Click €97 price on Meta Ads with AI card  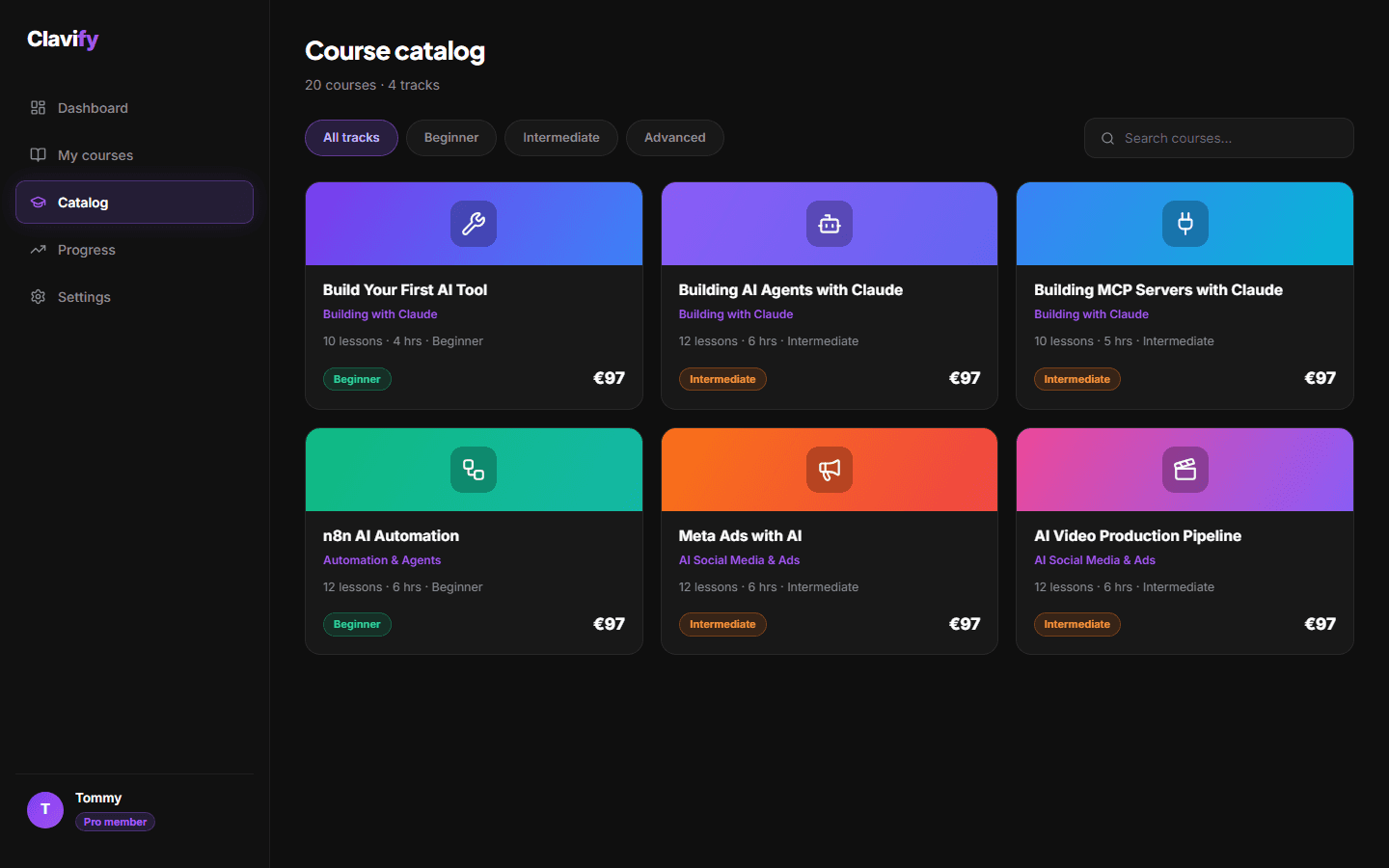click(x=965, y=624)
